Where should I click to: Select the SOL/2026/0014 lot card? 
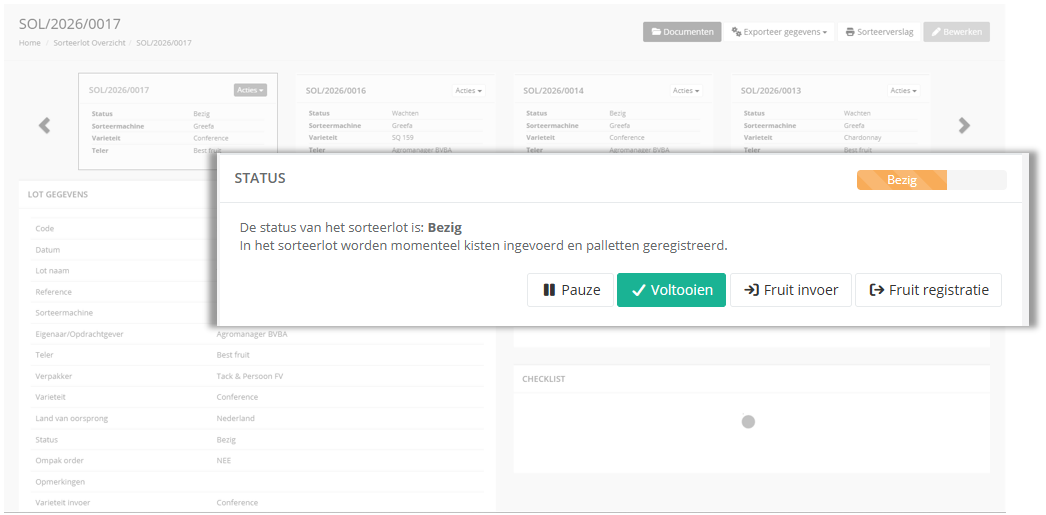pyautogui.click(x=612, y=115)
